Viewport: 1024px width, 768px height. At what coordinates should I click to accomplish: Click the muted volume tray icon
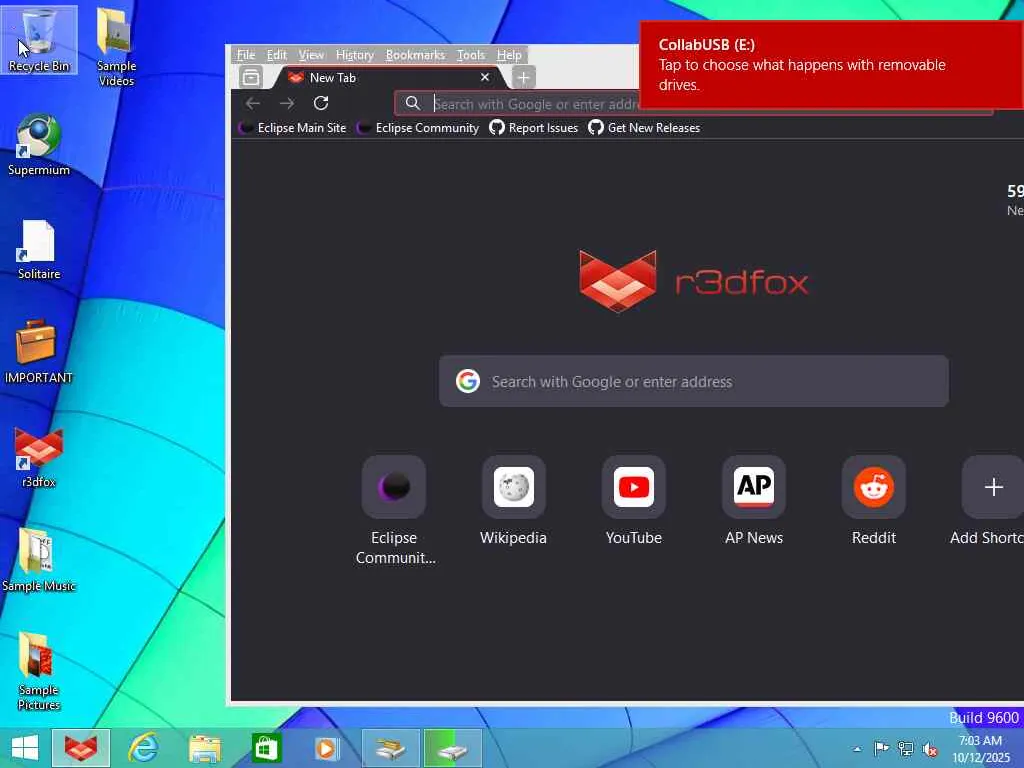930,749
